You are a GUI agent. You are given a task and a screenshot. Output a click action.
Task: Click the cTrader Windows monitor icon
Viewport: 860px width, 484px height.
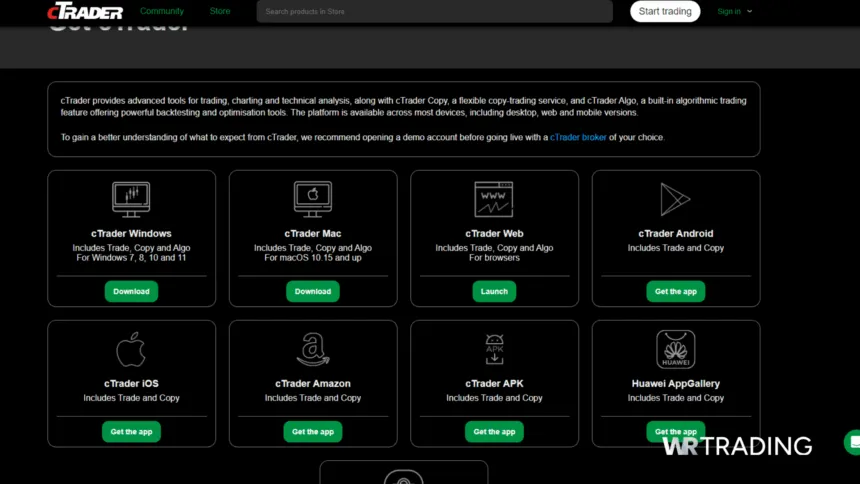(131, 200)
